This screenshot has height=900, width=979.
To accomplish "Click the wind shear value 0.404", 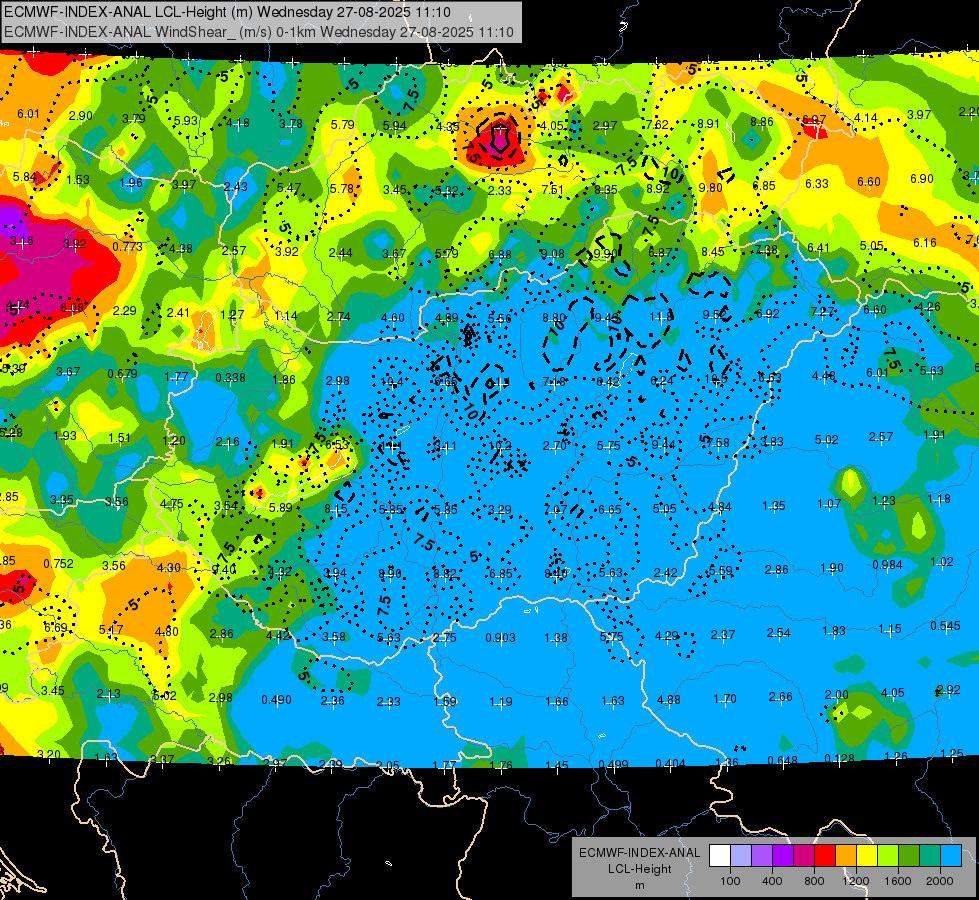I will [x=671, y=764].
